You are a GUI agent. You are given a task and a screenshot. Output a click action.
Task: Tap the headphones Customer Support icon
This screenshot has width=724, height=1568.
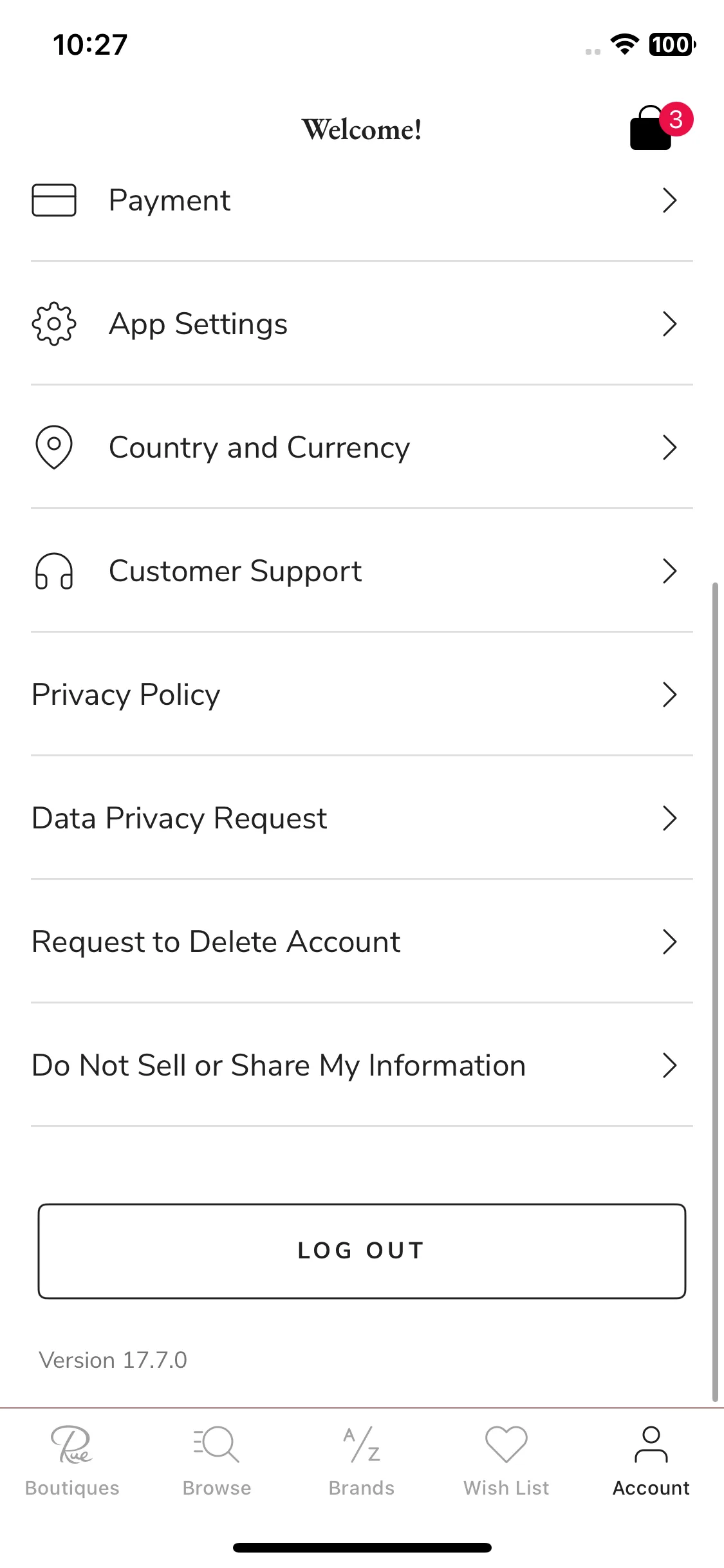[x=54, y=571]
